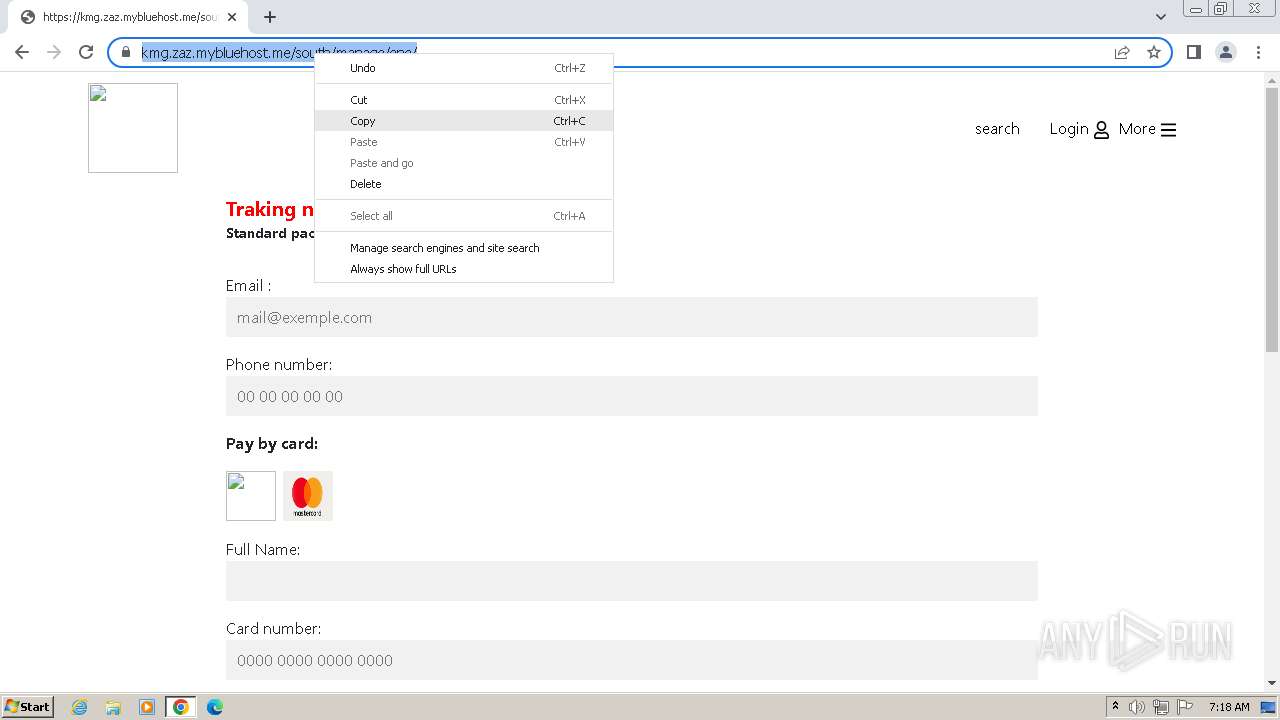Click the scrollbar down arrow
This screenshot has height=720, width=1280.
click(1272, 683)
